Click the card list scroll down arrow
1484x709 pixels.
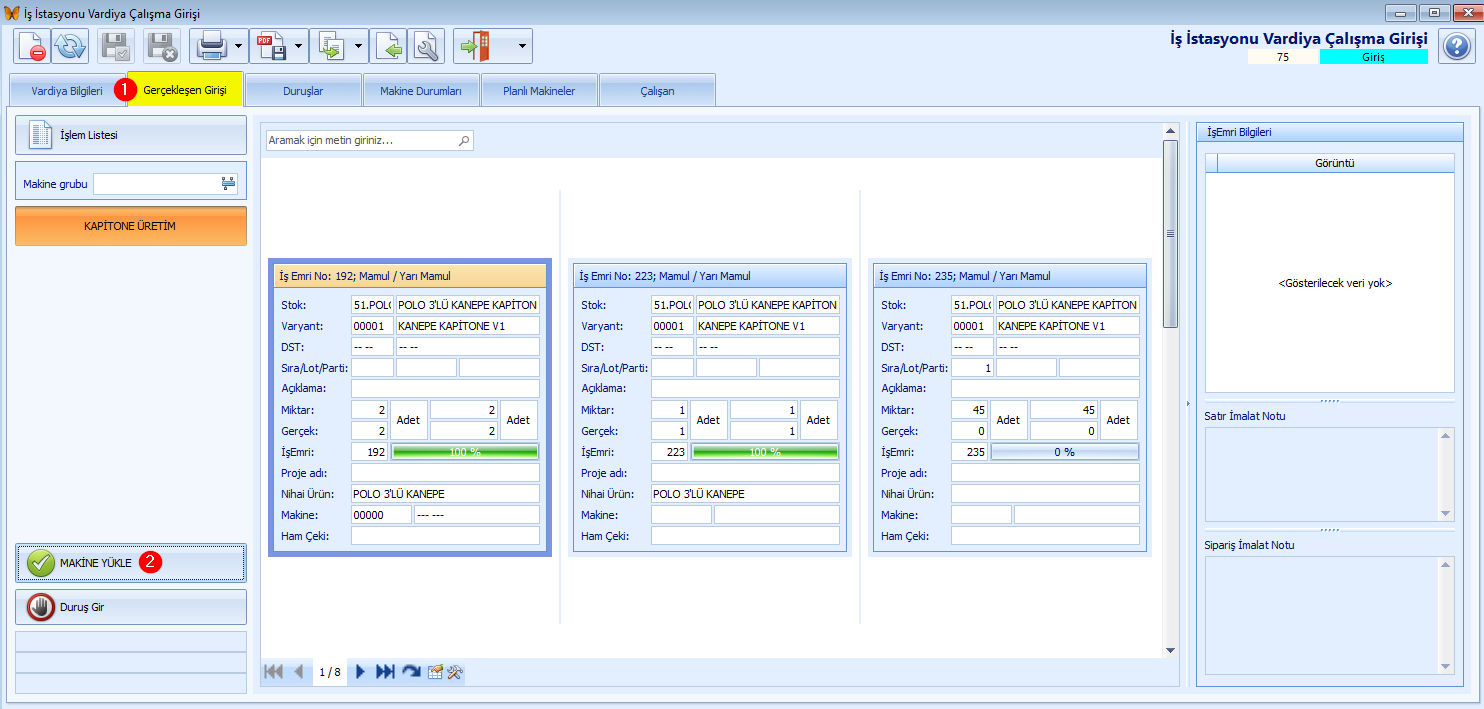coord(1170,651)
